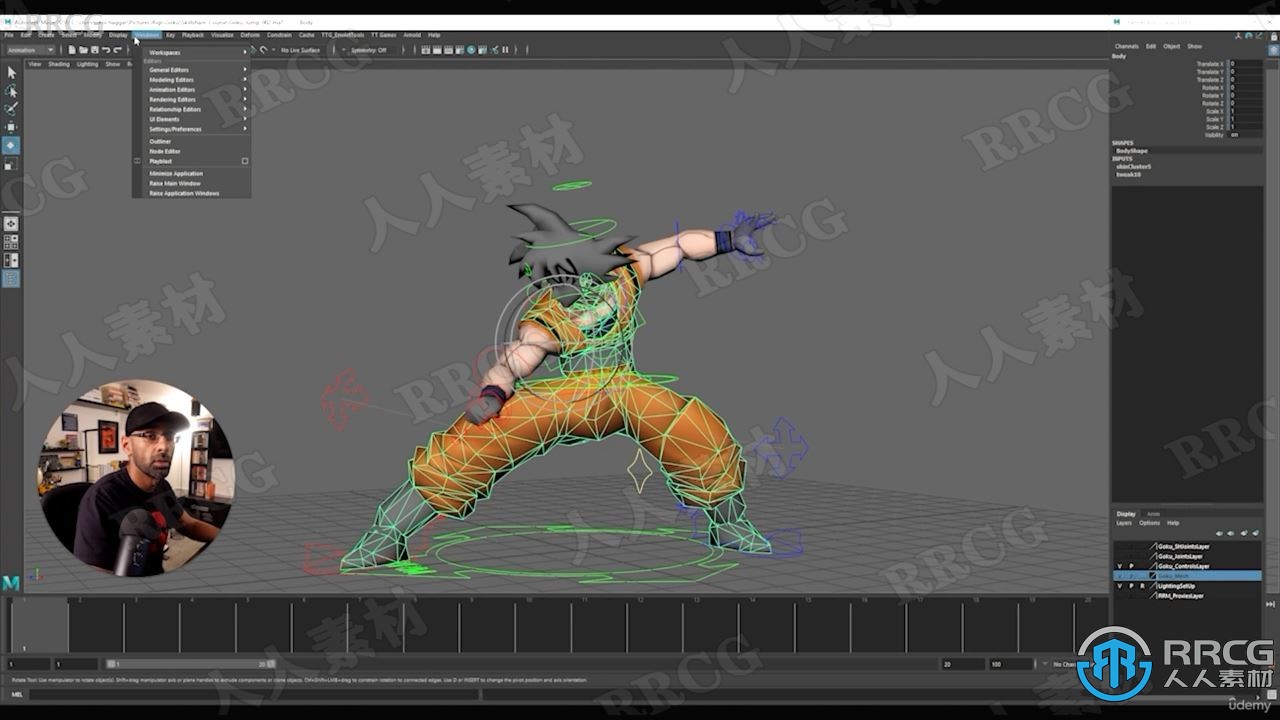Viewport: 1280px width, 720px height.
Task: Click the first layer move-up icon in Layer Editor
Action: click(x=1220, y=534)
